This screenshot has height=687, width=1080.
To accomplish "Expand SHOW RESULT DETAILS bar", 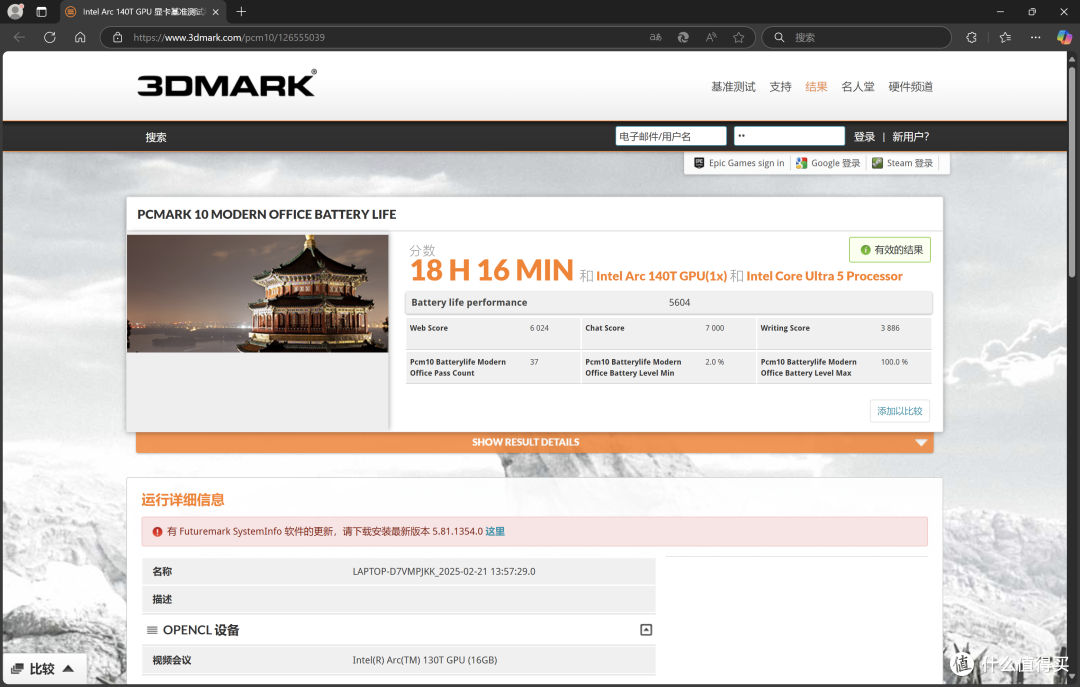I will 534,442.
